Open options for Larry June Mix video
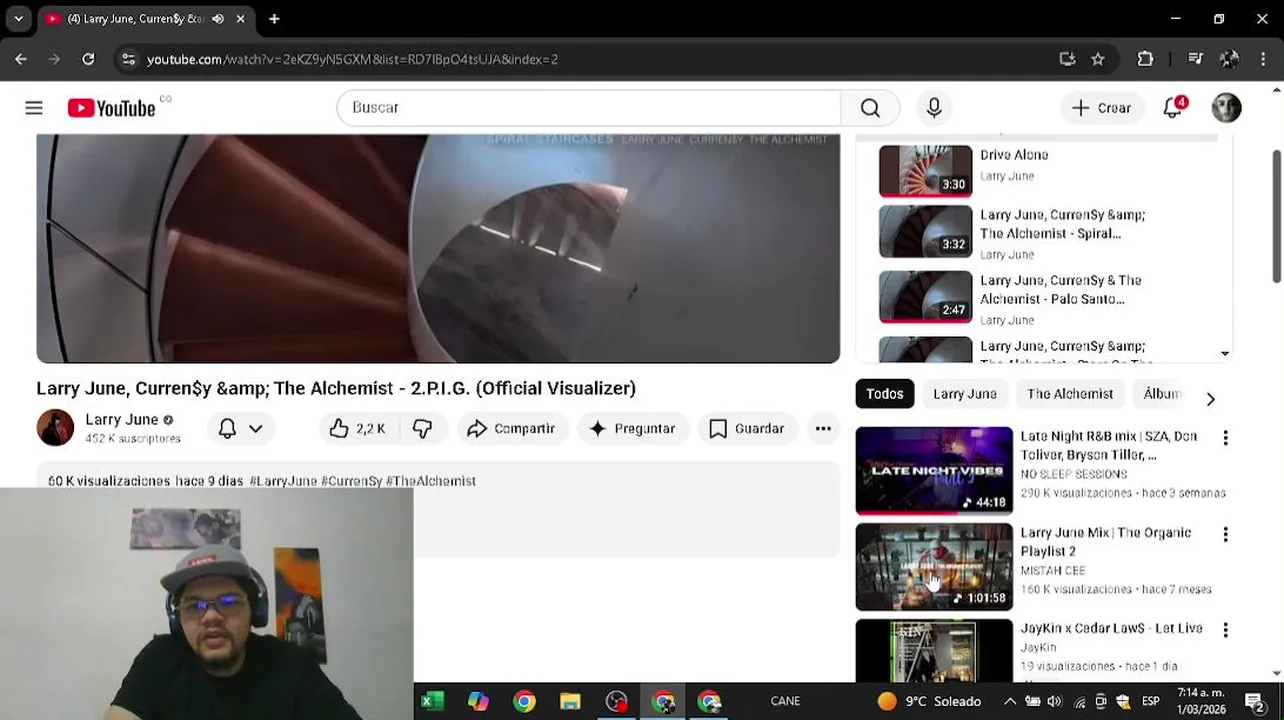1284x720 pixels. (x=1225, y=534)
